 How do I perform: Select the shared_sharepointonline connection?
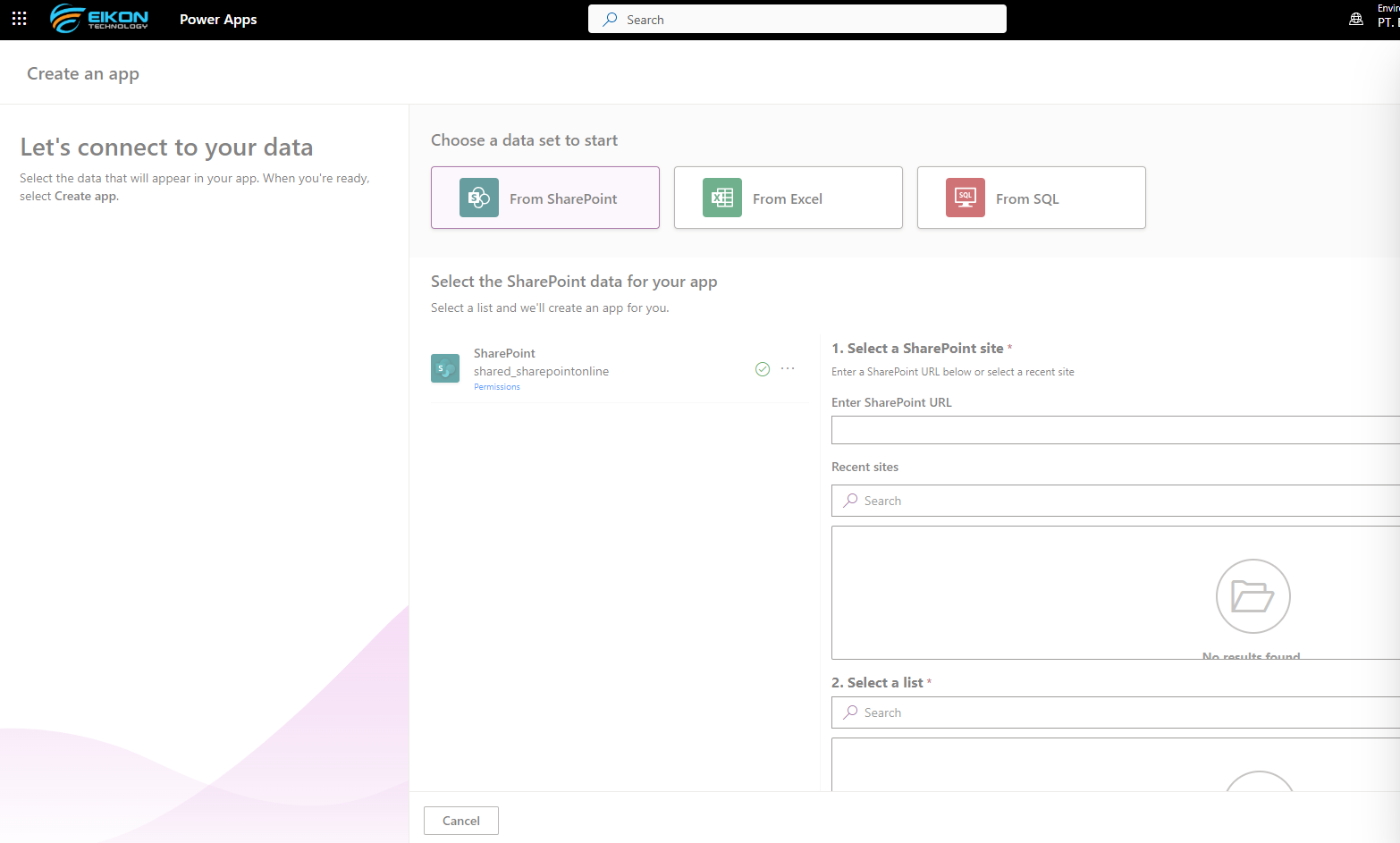541,371
